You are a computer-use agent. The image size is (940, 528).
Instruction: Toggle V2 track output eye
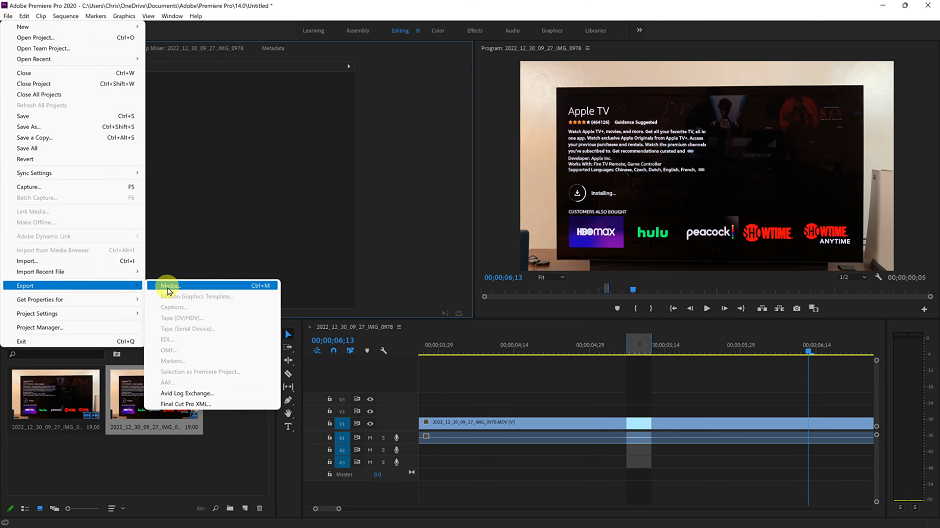point(370,411)
